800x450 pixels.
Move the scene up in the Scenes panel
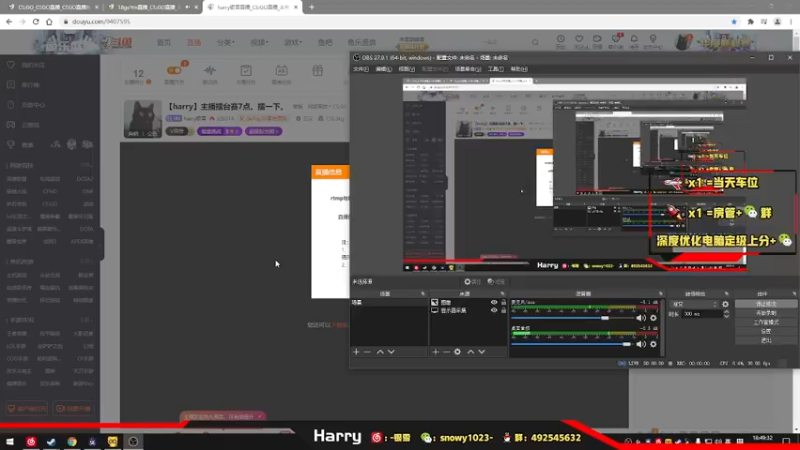point(380,352)
